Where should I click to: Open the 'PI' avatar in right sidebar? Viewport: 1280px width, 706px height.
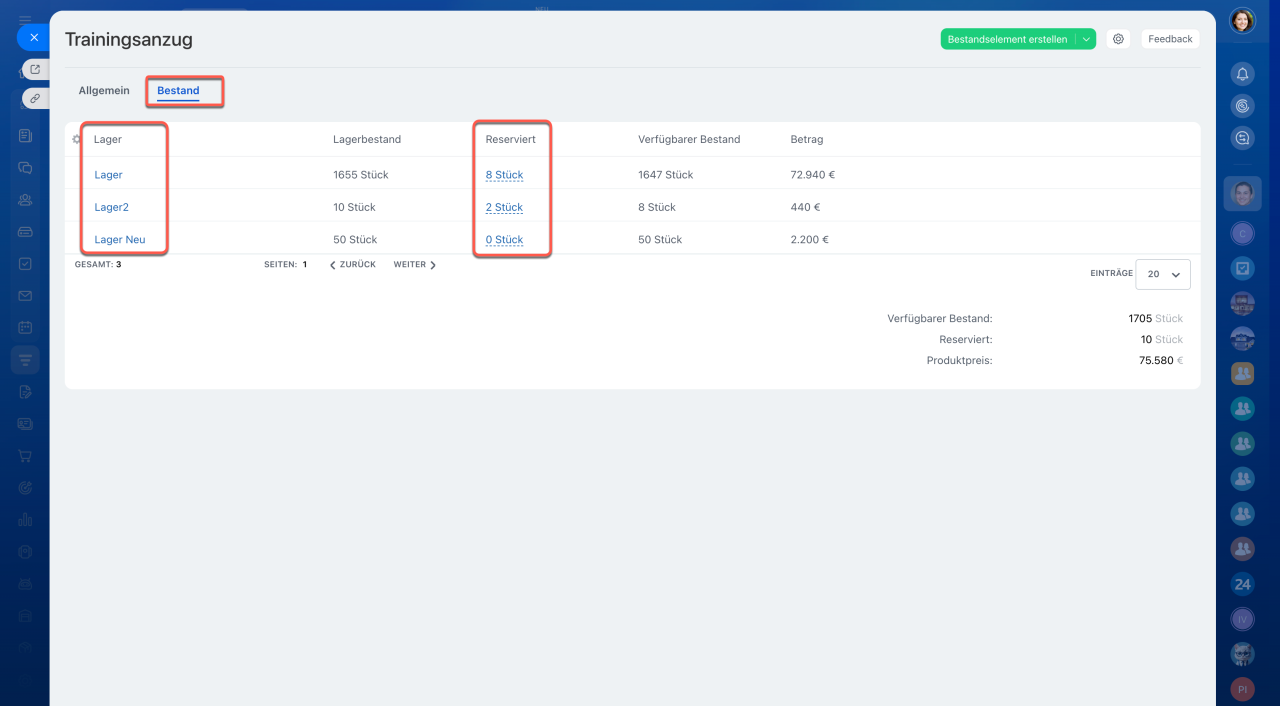1242,689
